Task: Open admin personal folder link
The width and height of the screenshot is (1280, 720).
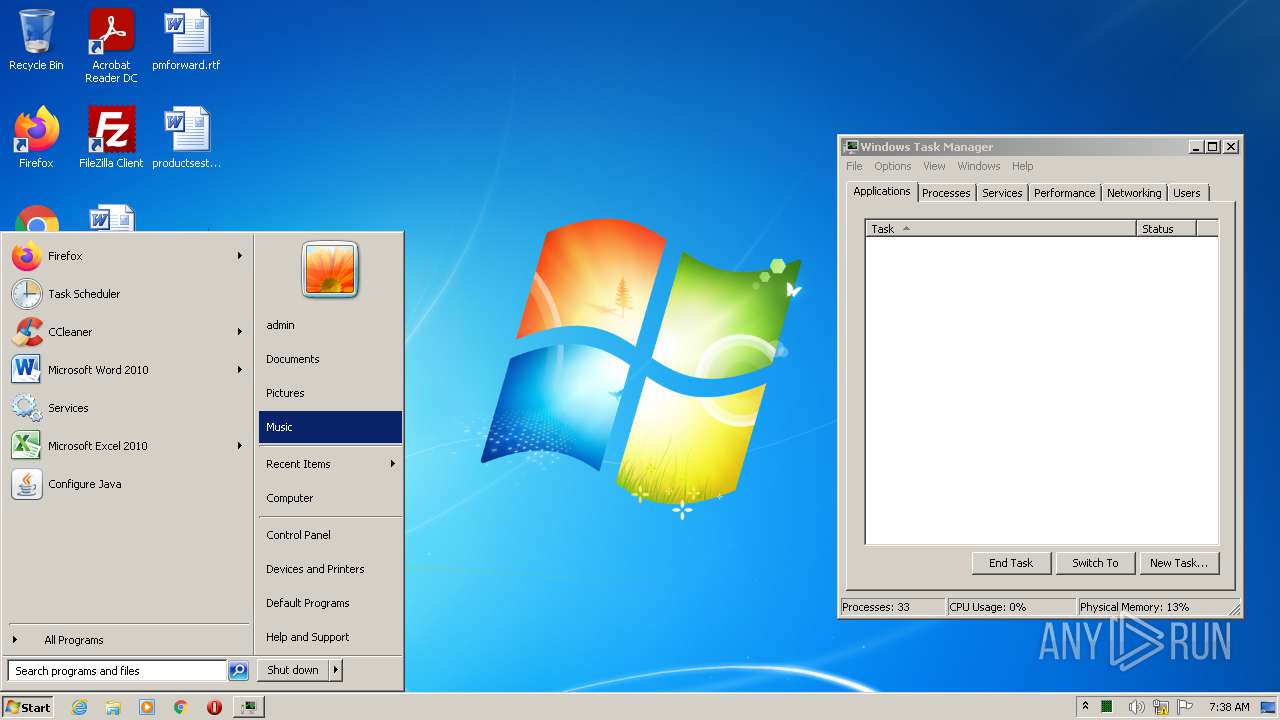Action: (x=330, y=325)
